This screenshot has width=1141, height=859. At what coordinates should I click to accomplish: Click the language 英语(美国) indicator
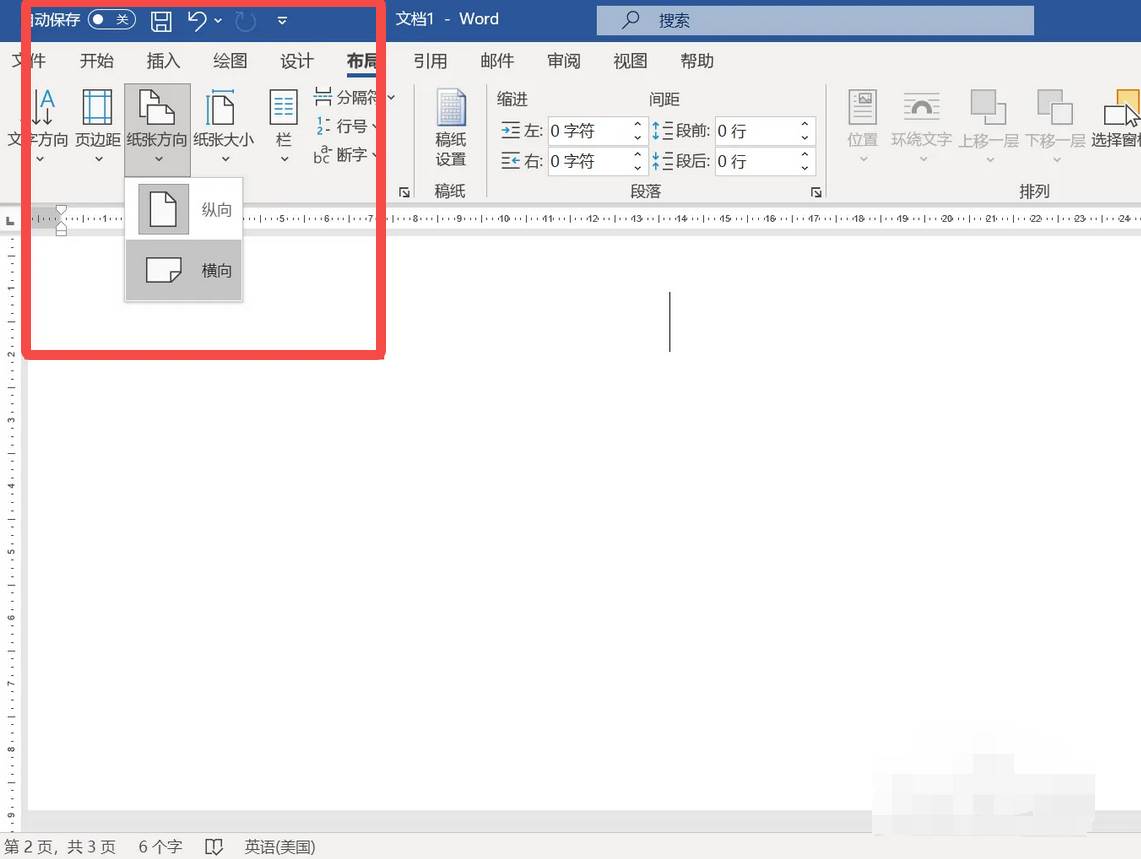click(279, 847)
